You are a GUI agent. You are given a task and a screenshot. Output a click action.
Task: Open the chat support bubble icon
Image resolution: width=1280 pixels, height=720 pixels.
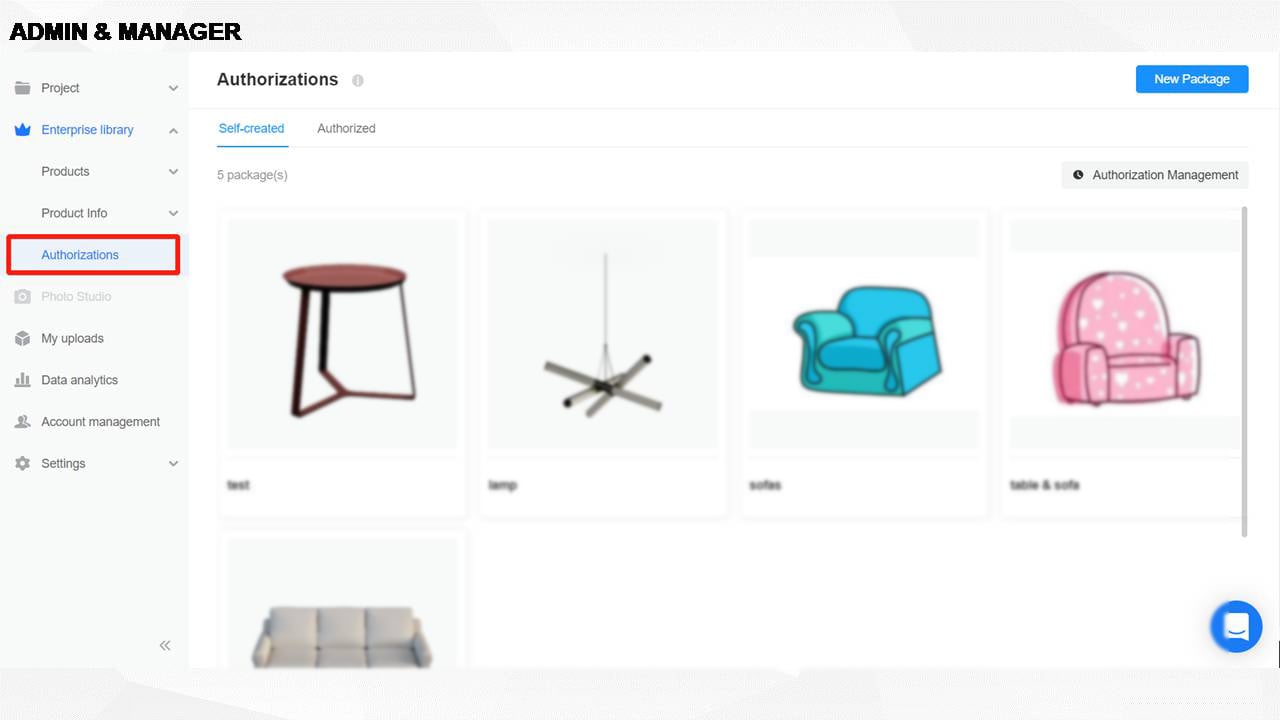pos(1236,627)
